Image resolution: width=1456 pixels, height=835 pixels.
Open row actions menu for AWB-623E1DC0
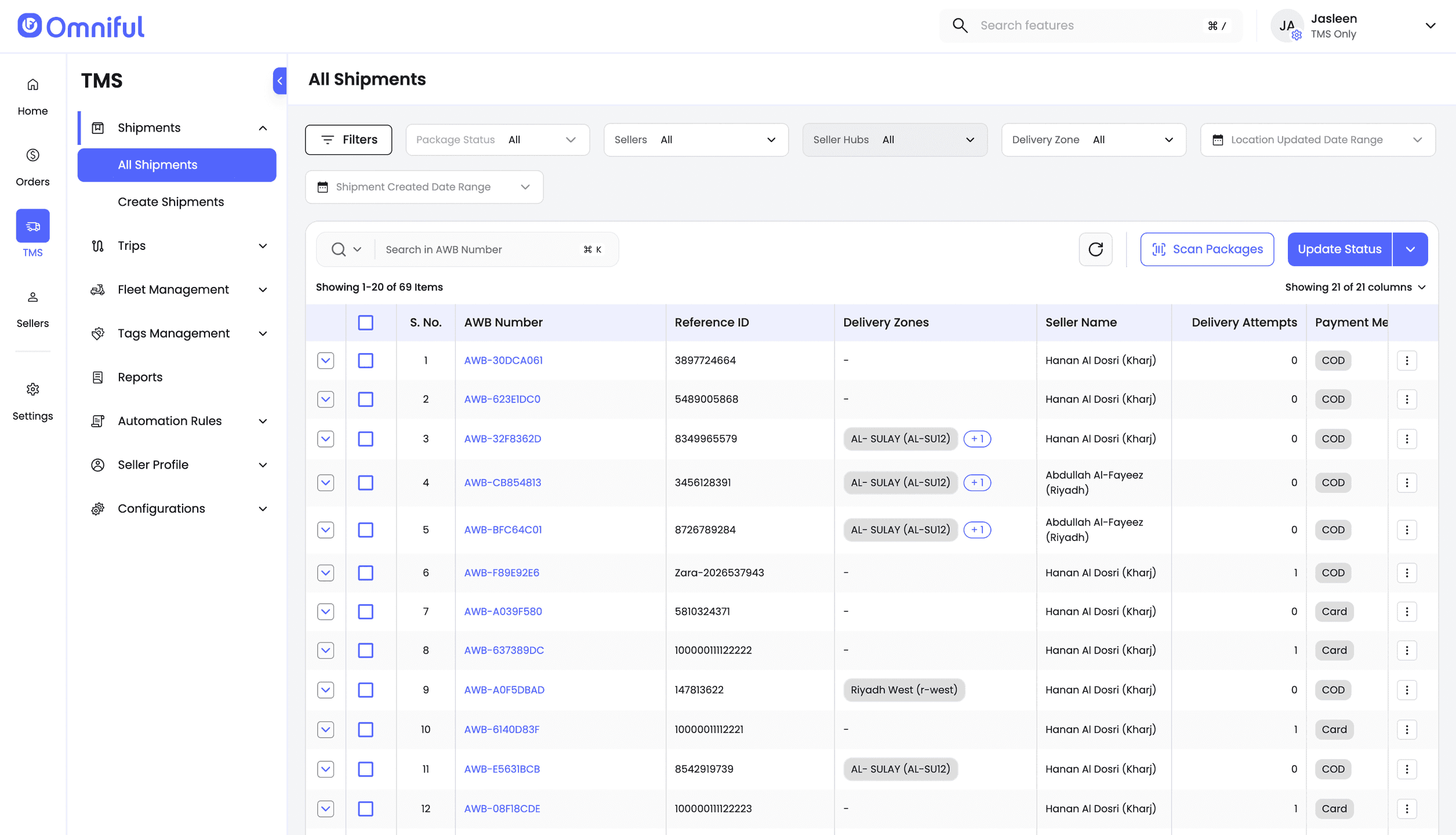1407,399
